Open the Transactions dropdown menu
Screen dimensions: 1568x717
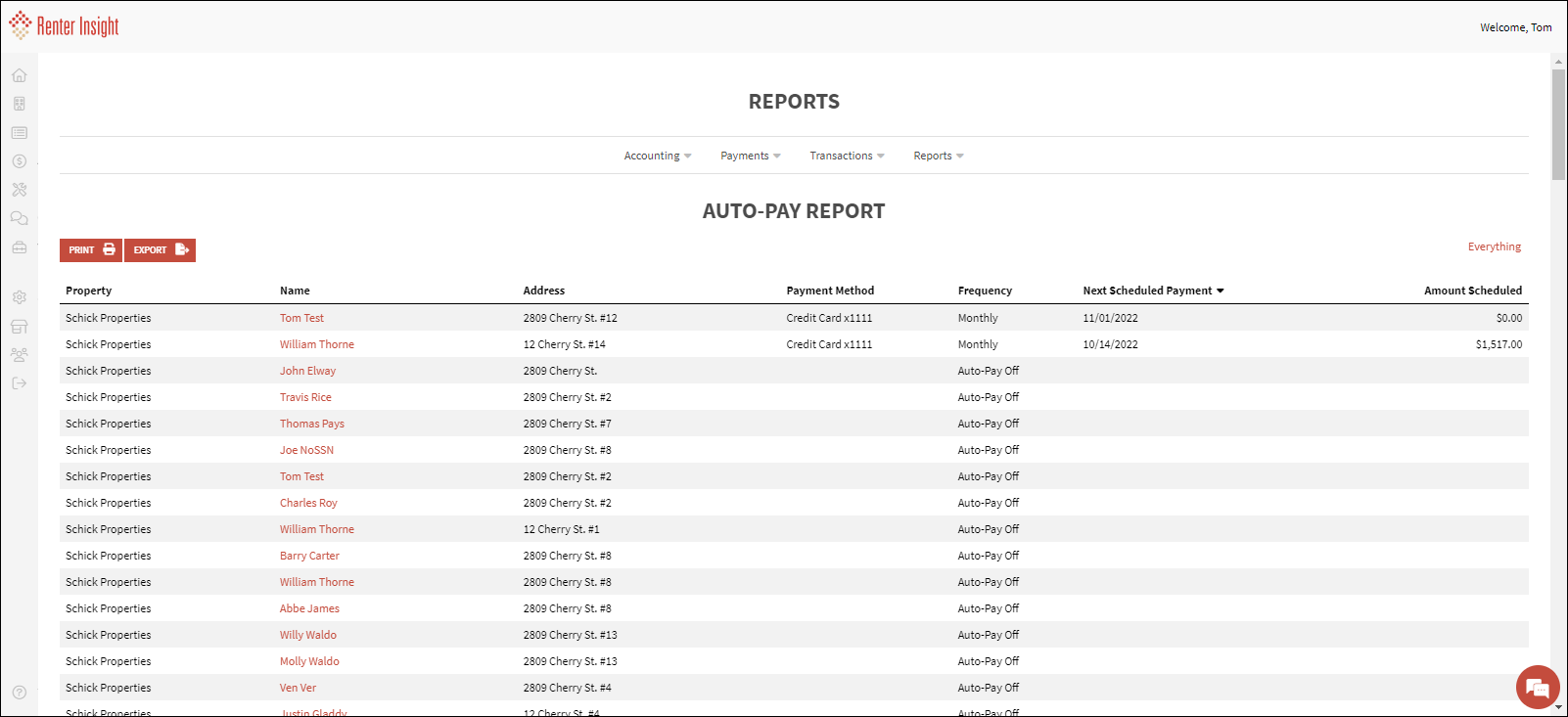point(847,156)
